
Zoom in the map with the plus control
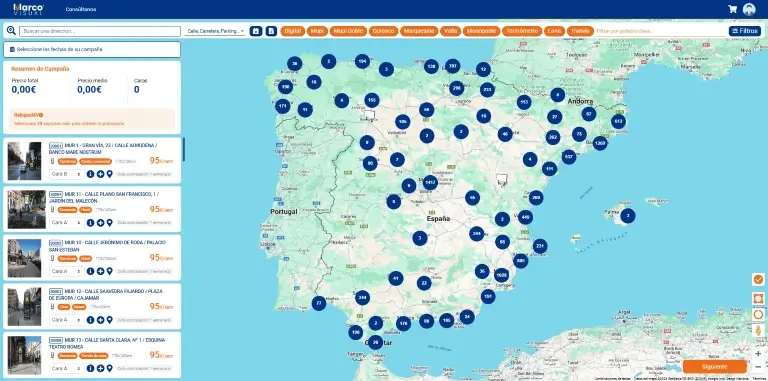coord(758,353)
